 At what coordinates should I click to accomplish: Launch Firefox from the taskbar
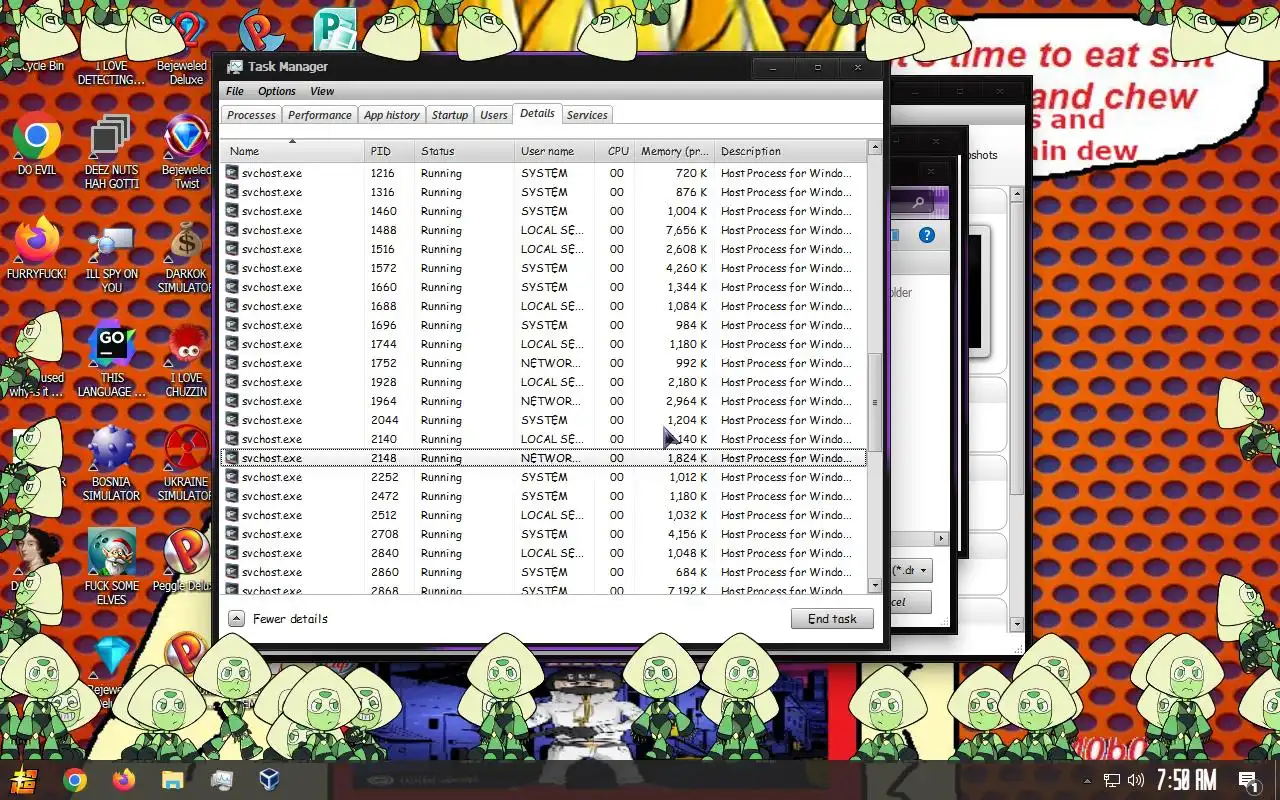tap(123, 780)
